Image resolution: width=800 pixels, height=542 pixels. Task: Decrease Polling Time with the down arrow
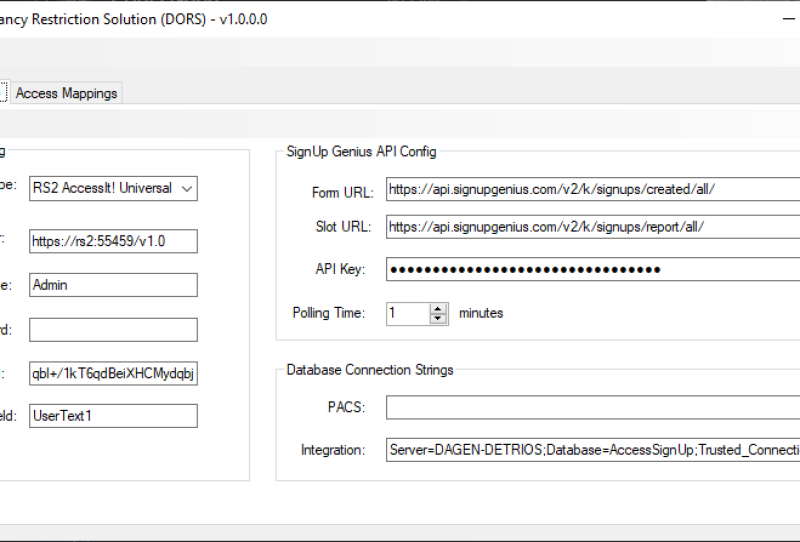(439, 319)
